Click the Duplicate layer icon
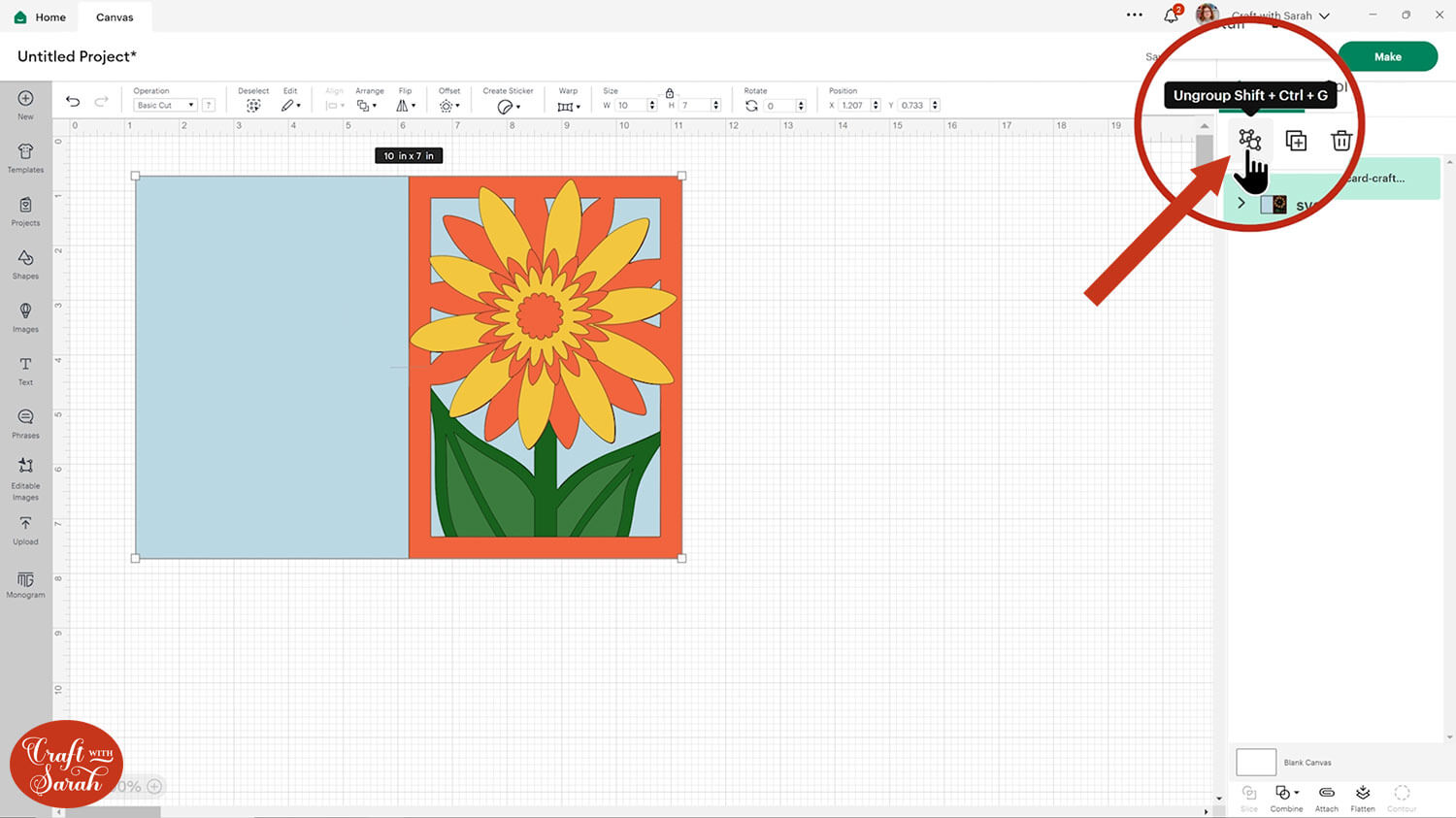The height and width of the screenshot is (818, 1456). pyautogui.click(x=1296, y=141)
